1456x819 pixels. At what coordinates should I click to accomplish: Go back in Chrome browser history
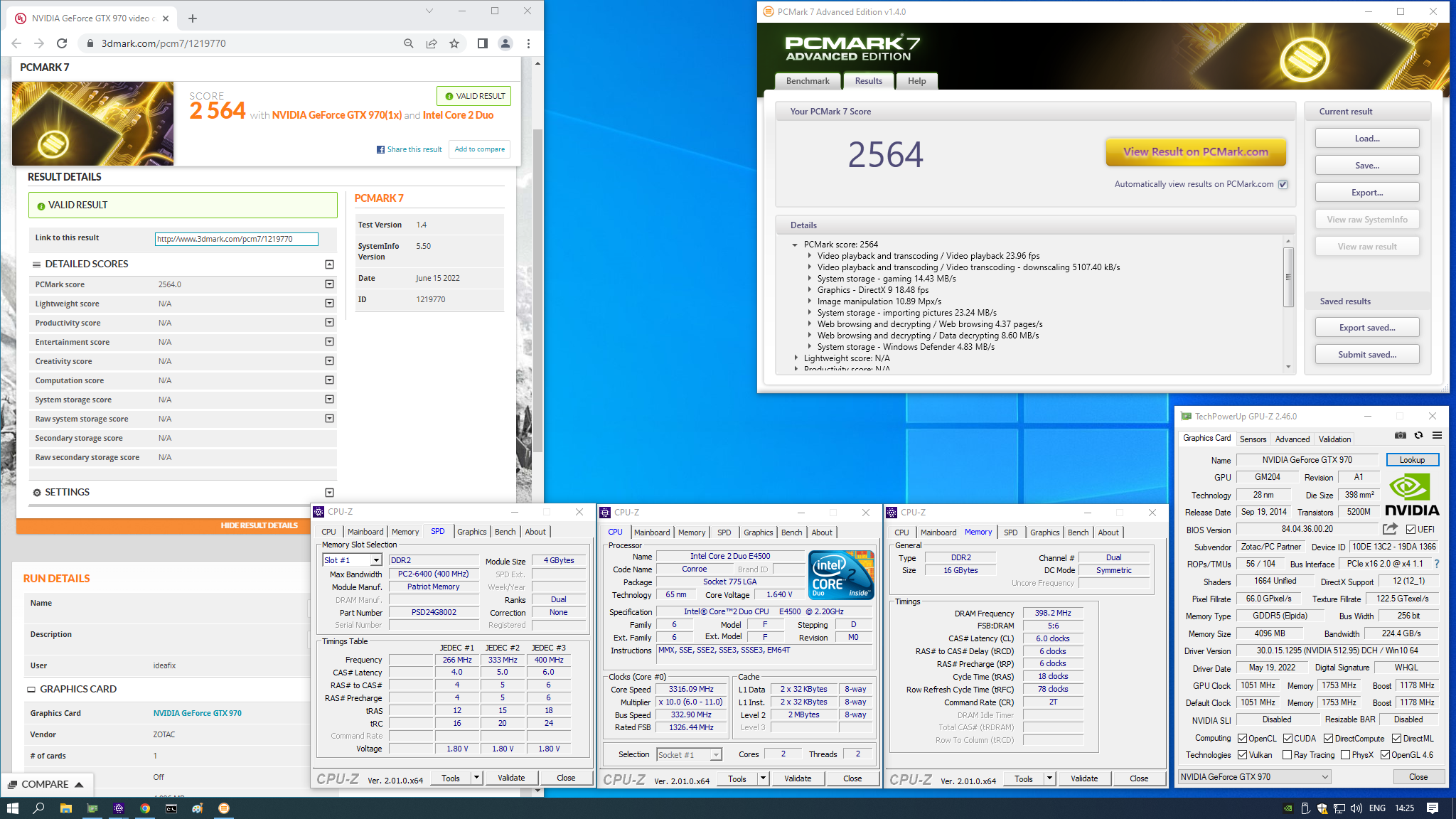pyautogui.click(x=16, y=43)
